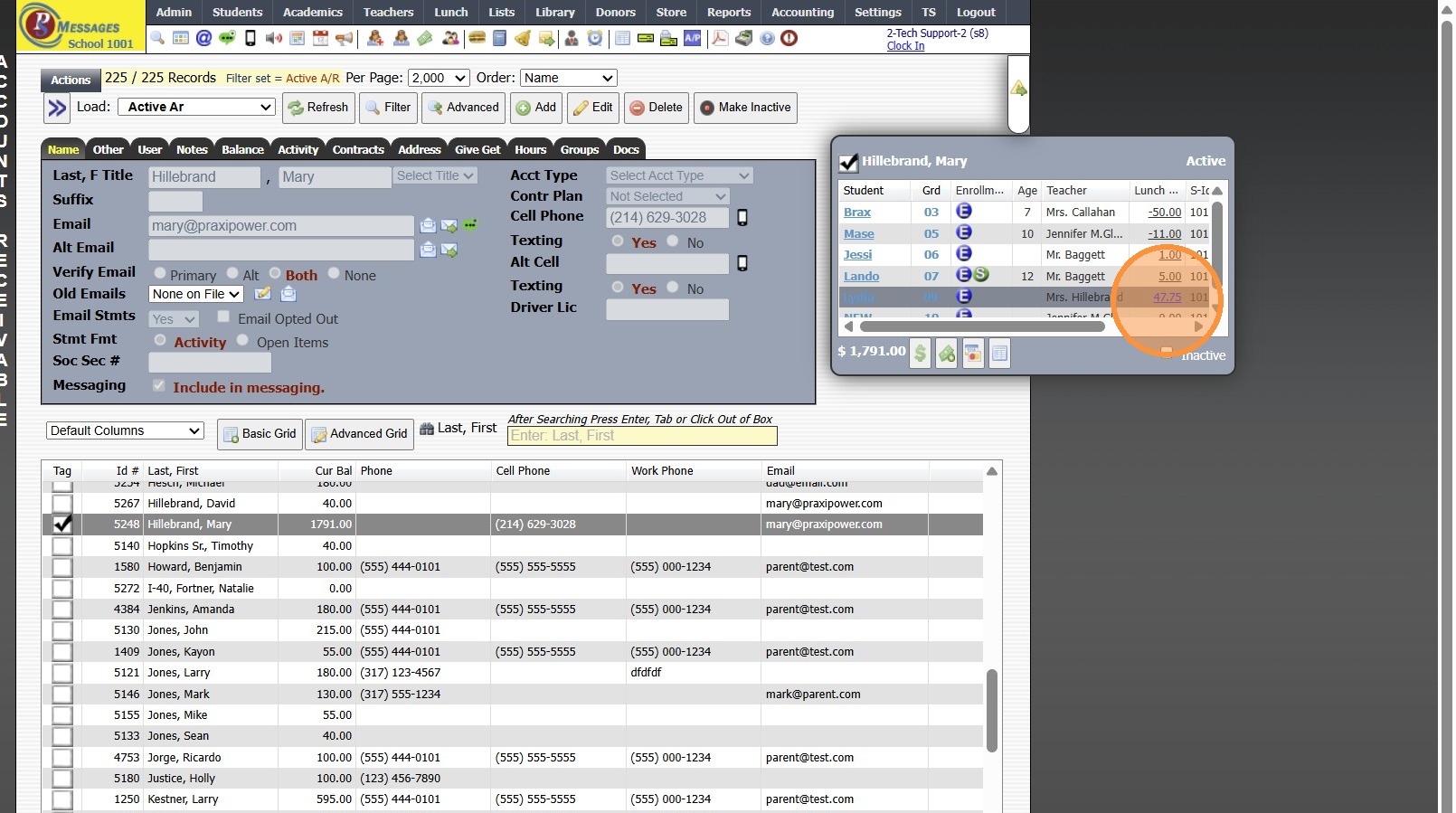Click the yellow warning triangle icon
The width and height of the screenshot is (1456, 813).
(x=1019, y=89)
